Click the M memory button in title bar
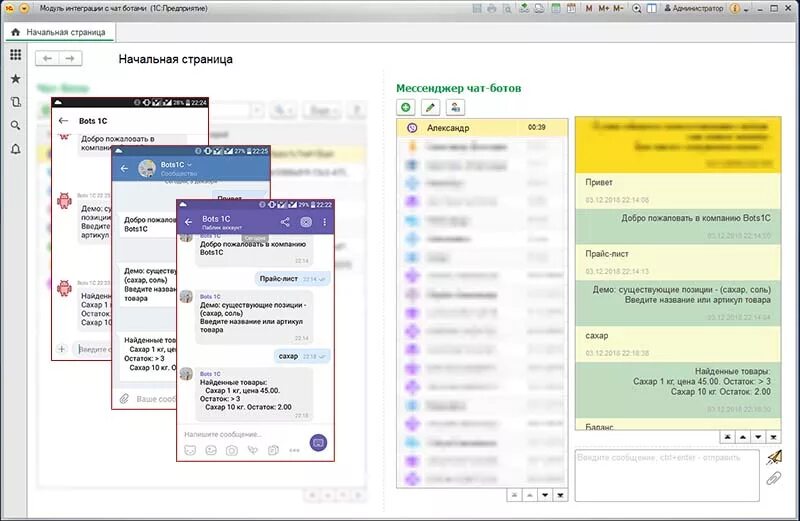This screenshot has height=521, width=800. tap(589, 9)
